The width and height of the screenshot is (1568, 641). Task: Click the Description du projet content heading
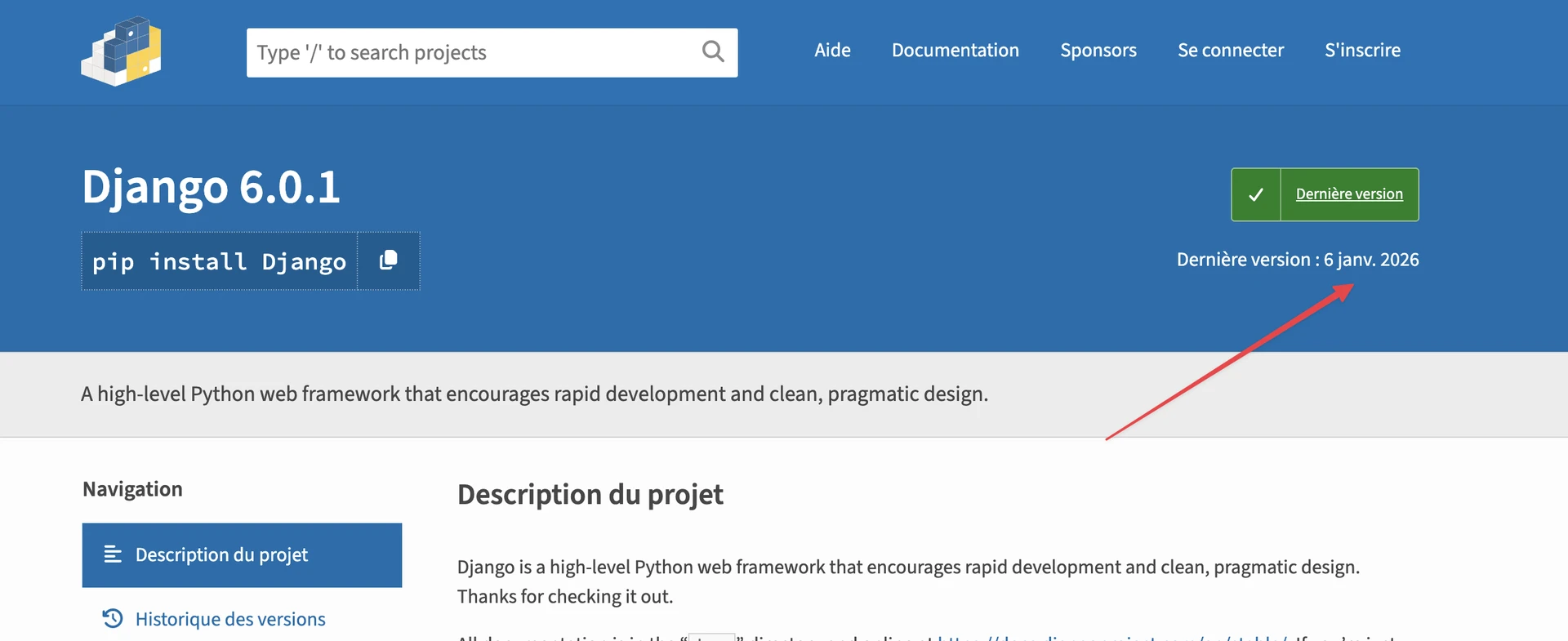tap(590, 495)
